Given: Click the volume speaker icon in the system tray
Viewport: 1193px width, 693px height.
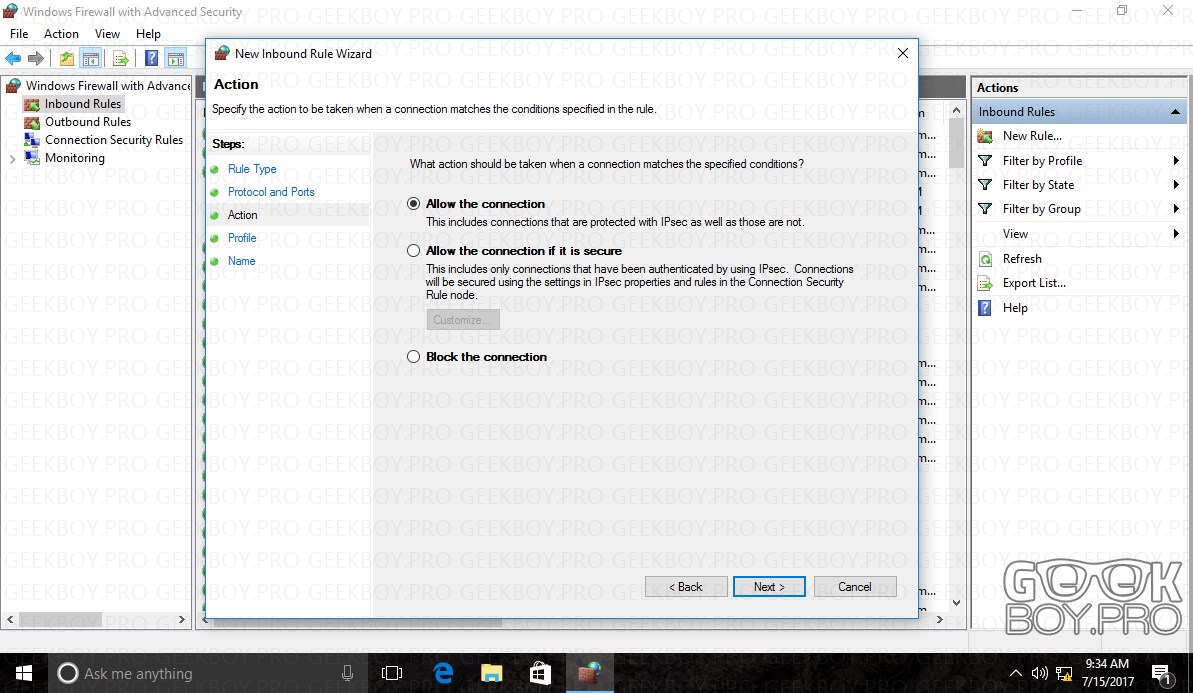Looking at the screenshot, I should [1039, 673].
